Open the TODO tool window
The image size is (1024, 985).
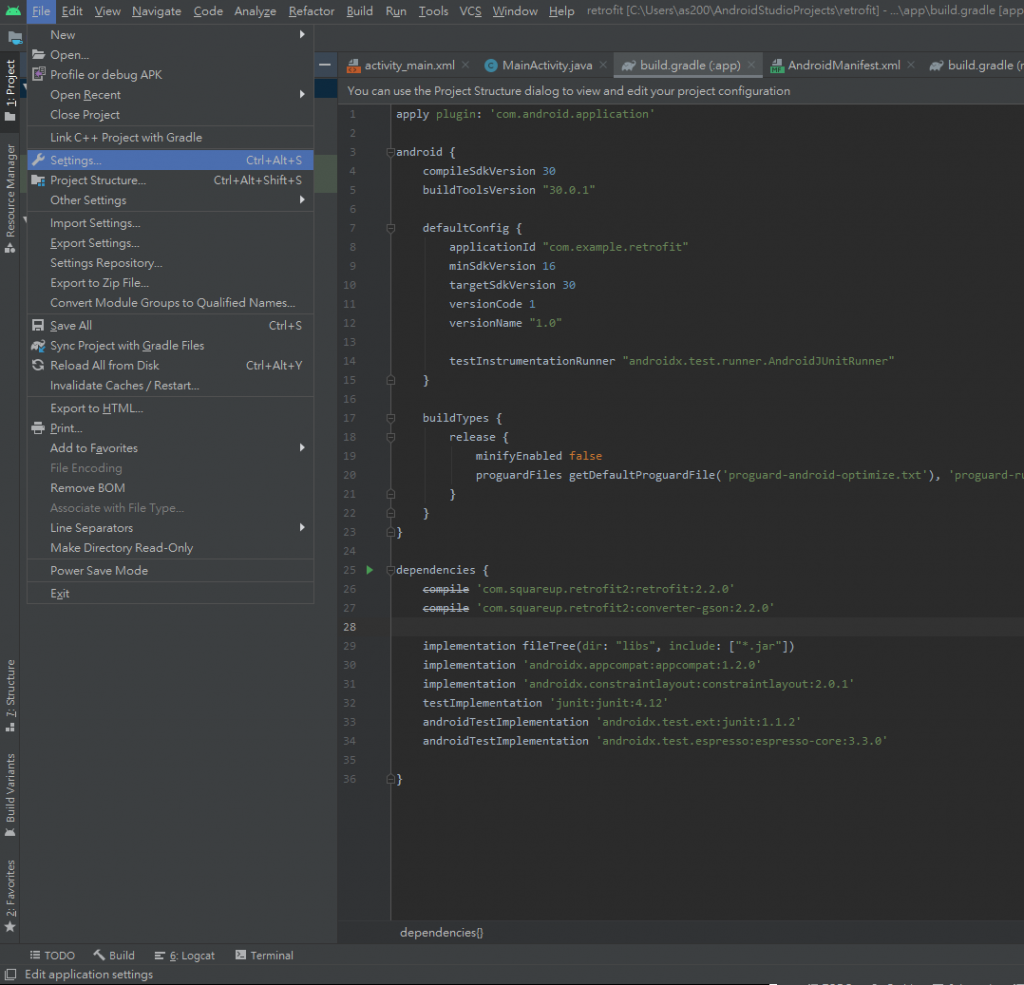[52, 955]
